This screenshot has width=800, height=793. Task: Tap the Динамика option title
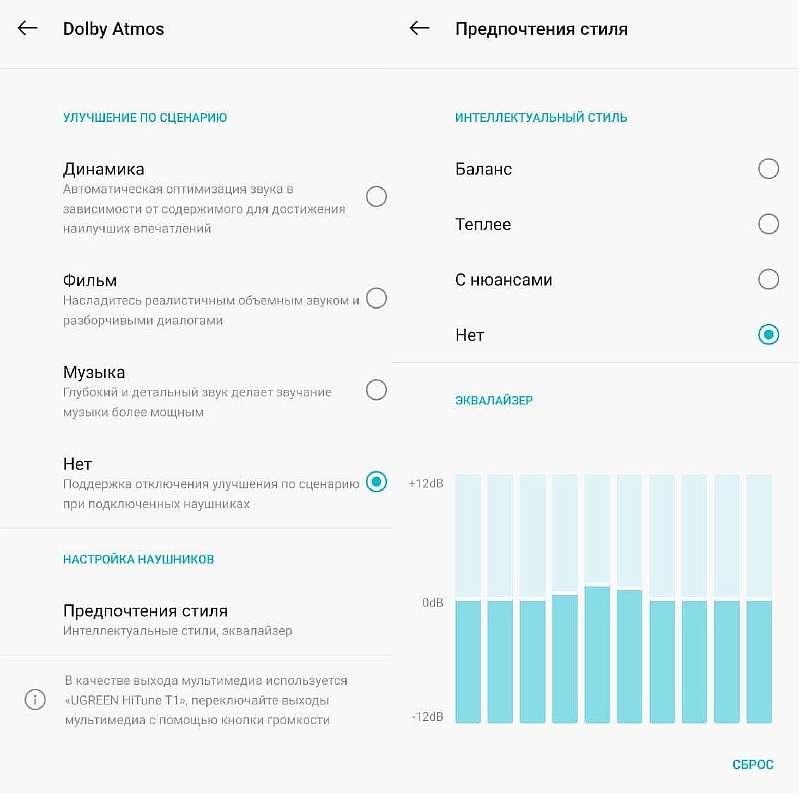pyautogui.click(x=104, y=169)
